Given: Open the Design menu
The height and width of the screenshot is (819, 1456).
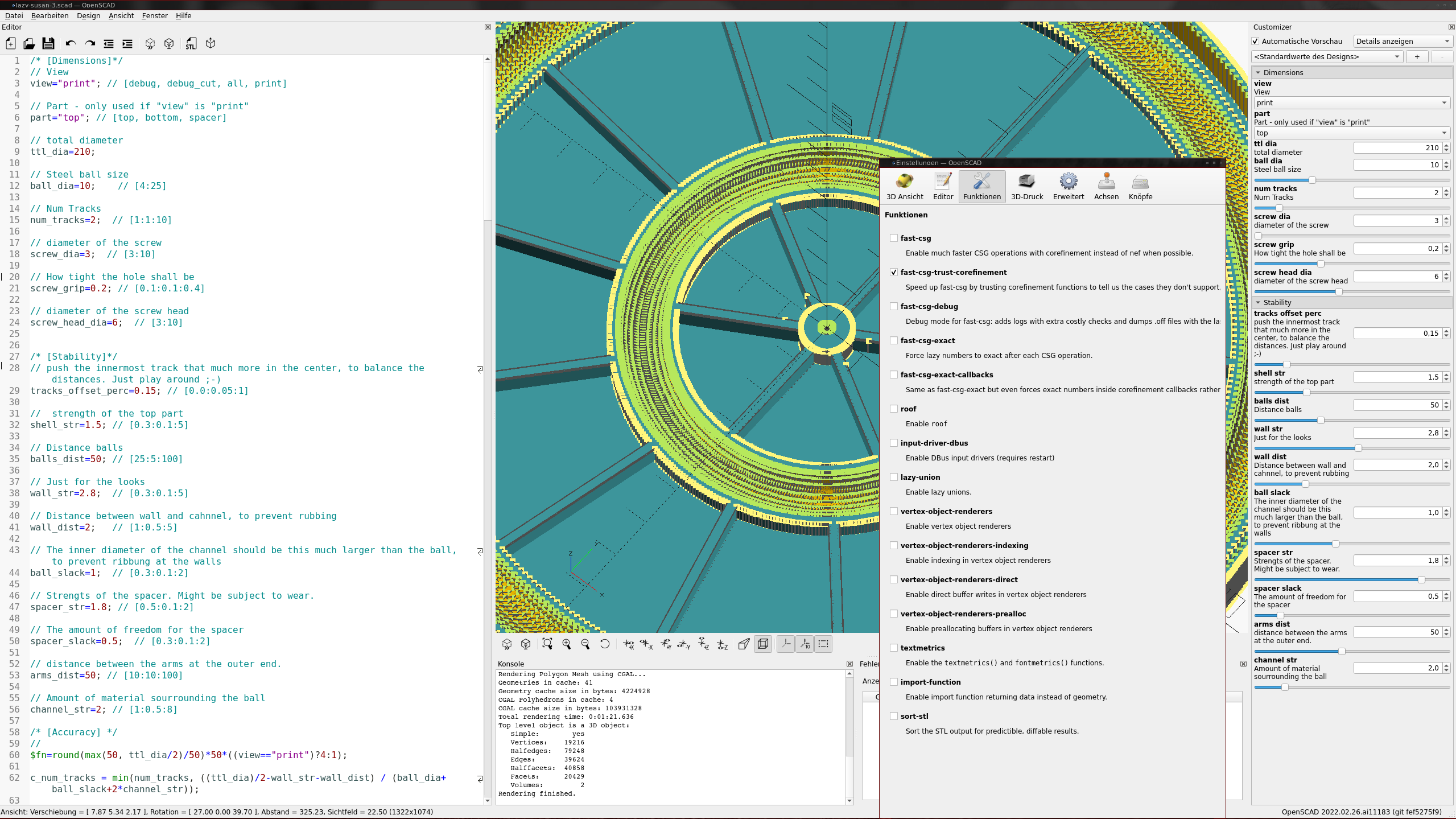Looking at the screenshot, I should click(x=88, y=16).
